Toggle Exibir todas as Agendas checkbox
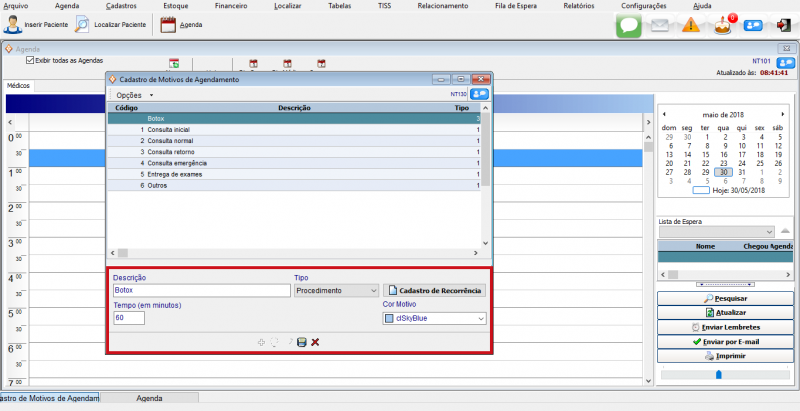Viewport: 800px width, 411px height. pos(30,60)
